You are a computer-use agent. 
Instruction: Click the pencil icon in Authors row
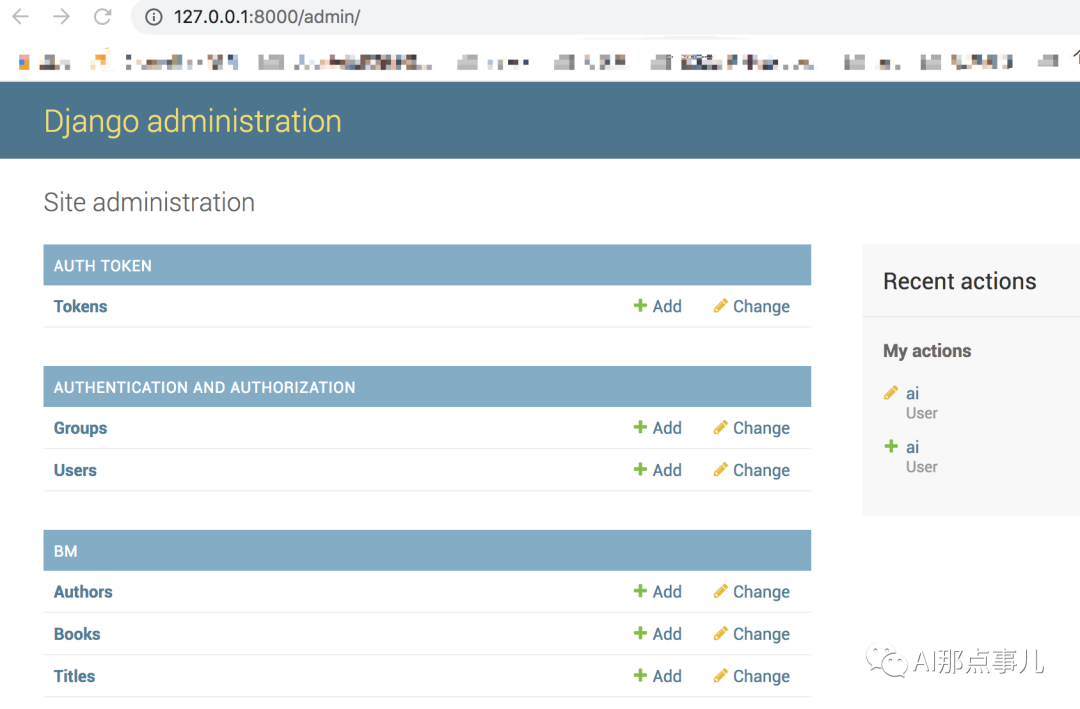point(720,592)
